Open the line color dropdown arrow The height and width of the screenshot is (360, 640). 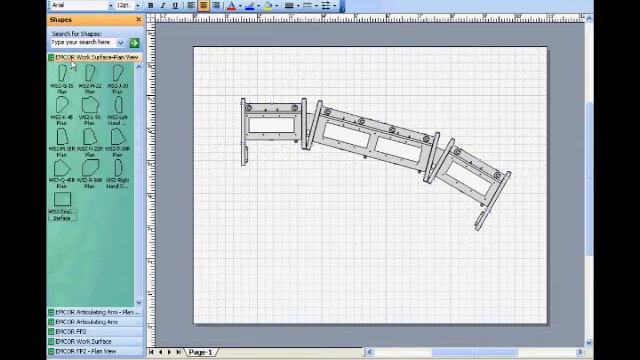pyautogui.click(x=258, y=6)
